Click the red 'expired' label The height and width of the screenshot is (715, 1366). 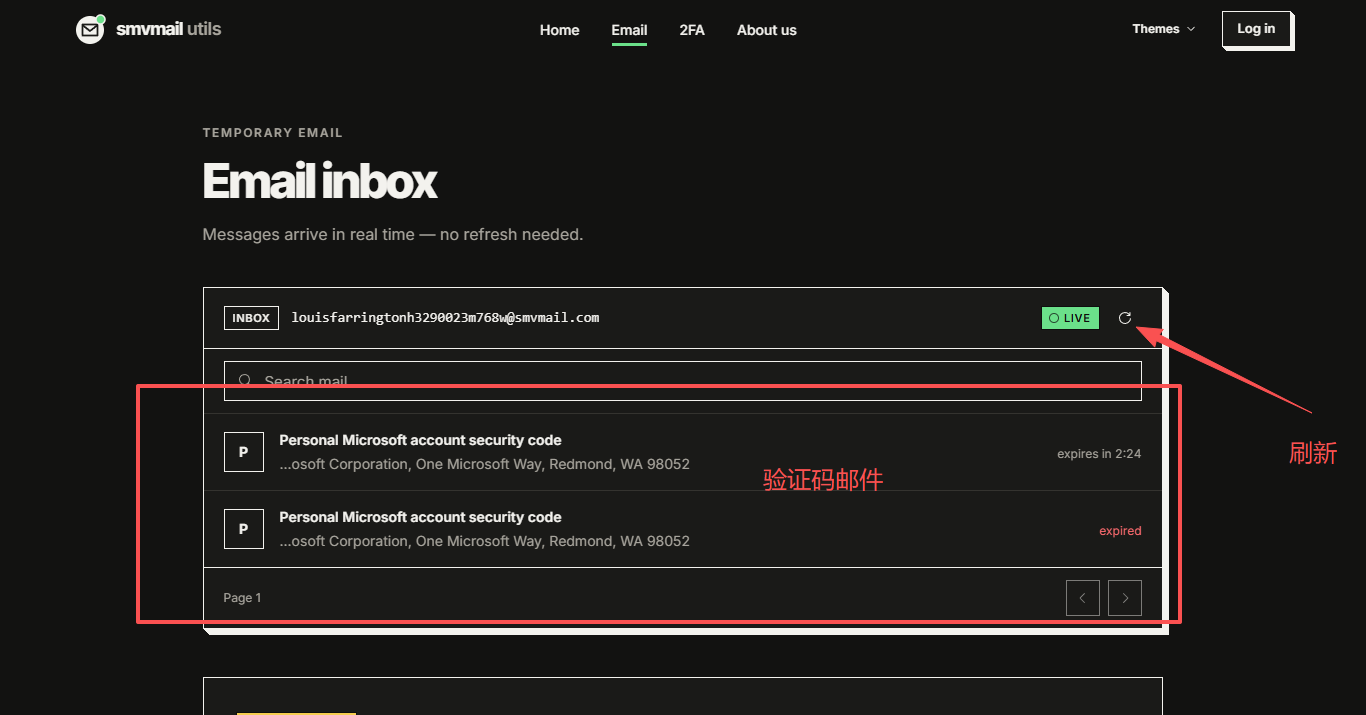tap(1120, 531)
